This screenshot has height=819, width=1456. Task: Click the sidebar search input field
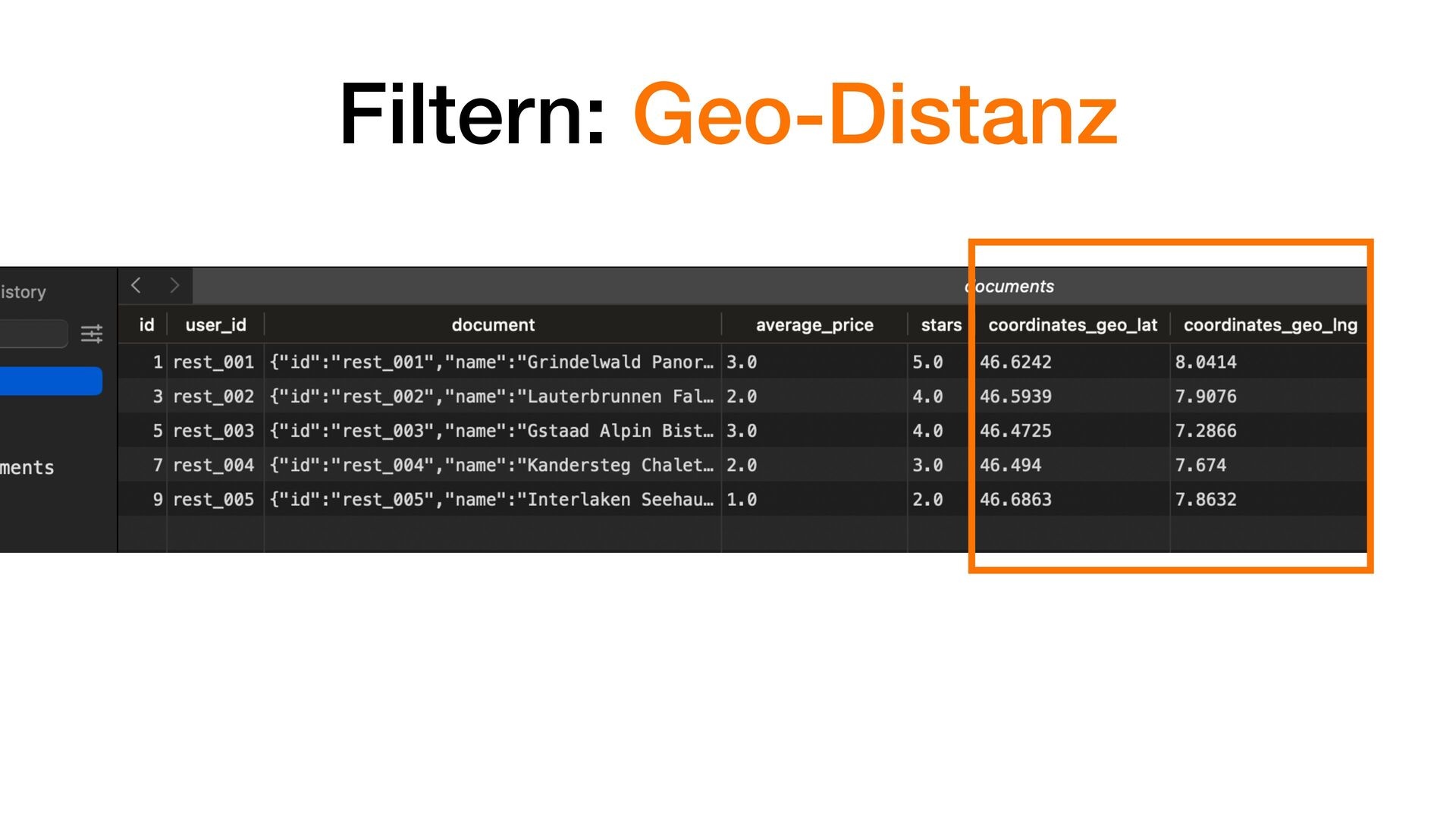click(x=32, y=334)
